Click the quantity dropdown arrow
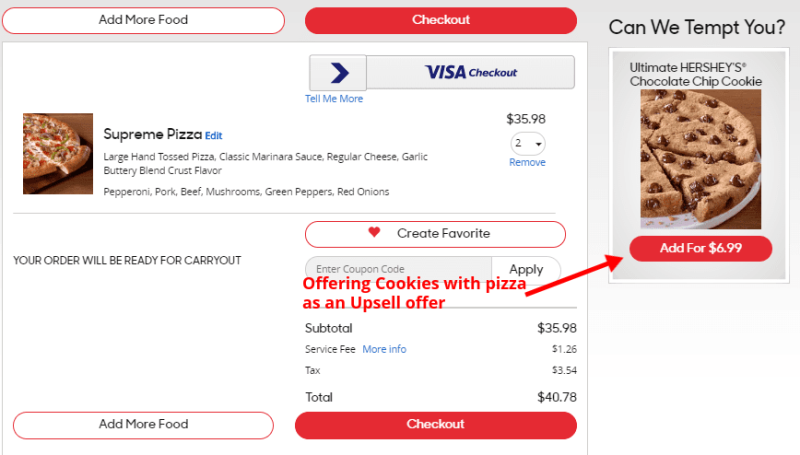The width and height of the screenshot is (800, 455). pos(538,144)
